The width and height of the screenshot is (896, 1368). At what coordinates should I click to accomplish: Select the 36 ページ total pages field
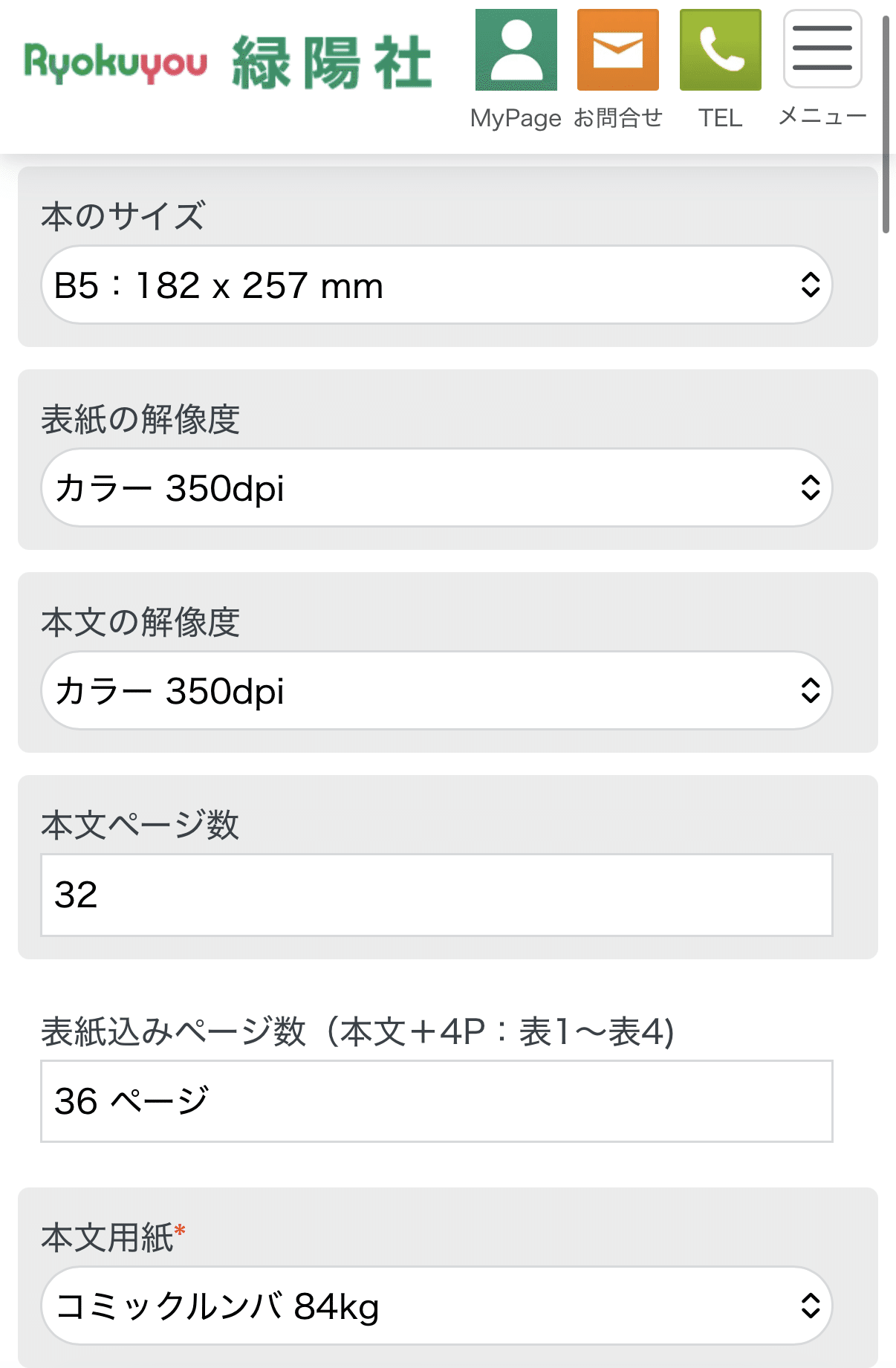438,1103
